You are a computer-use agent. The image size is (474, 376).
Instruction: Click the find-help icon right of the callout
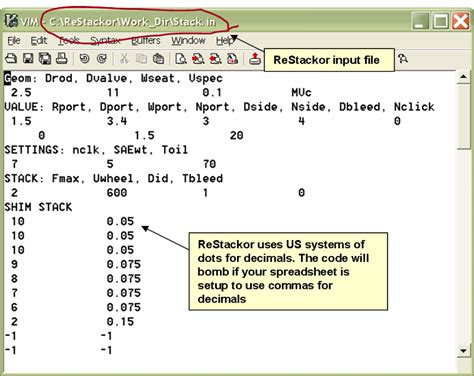point(403,59)
